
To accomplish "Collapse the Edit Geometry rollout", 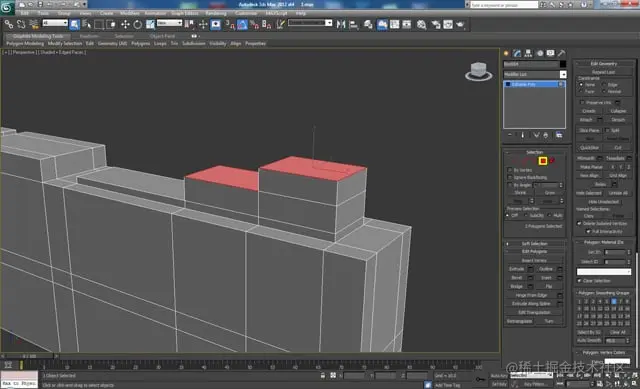I will 604,64.
